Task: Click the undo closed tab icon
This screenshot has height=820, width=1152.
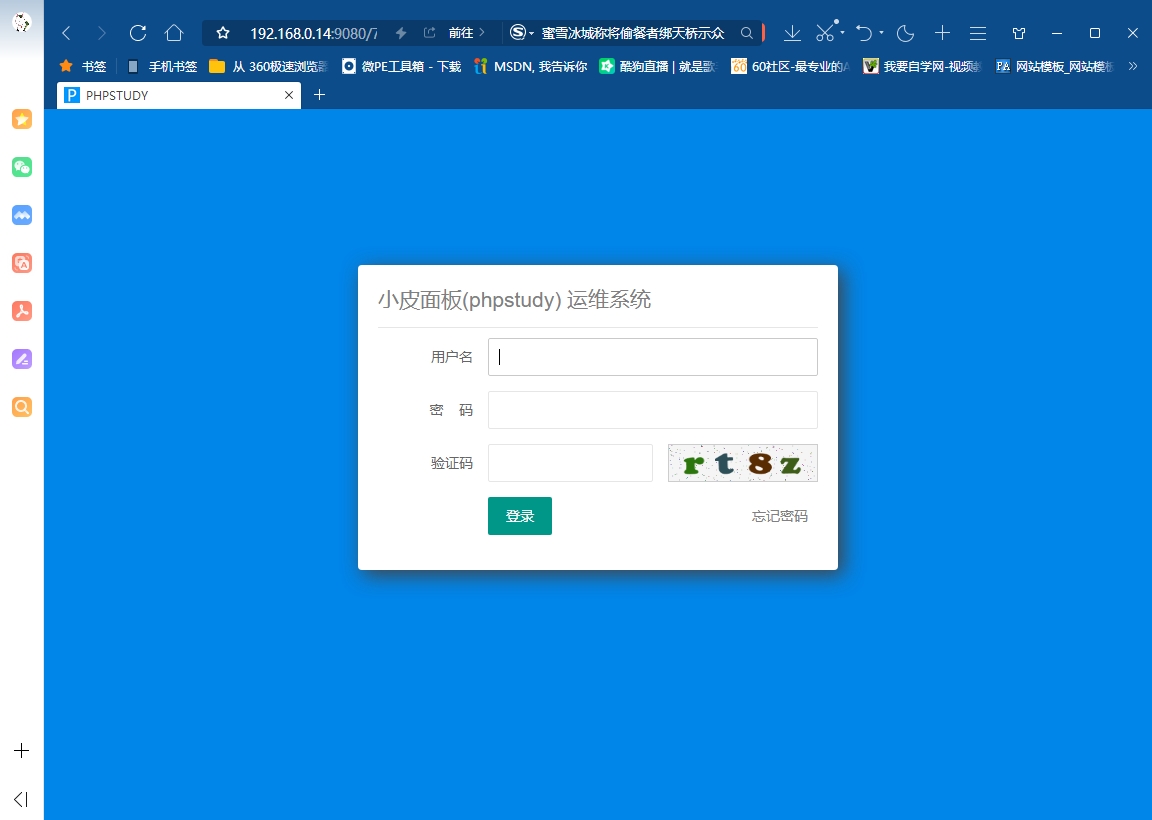Action: [x=864, y=33]
